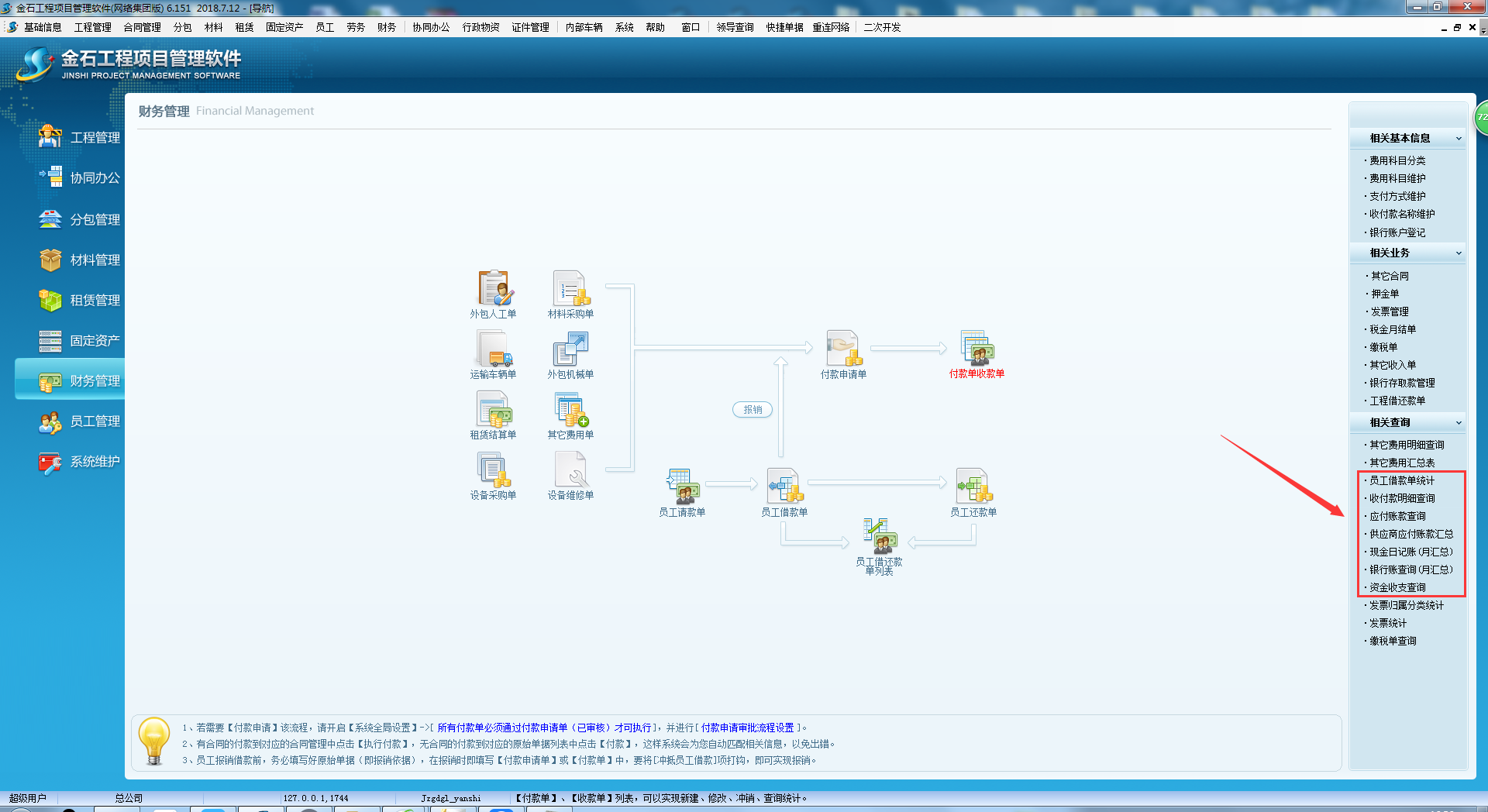Open the 合同管理 menu
Image resolution: width=1488 pixels, height=812 pixels.
[x=143, y=27]
